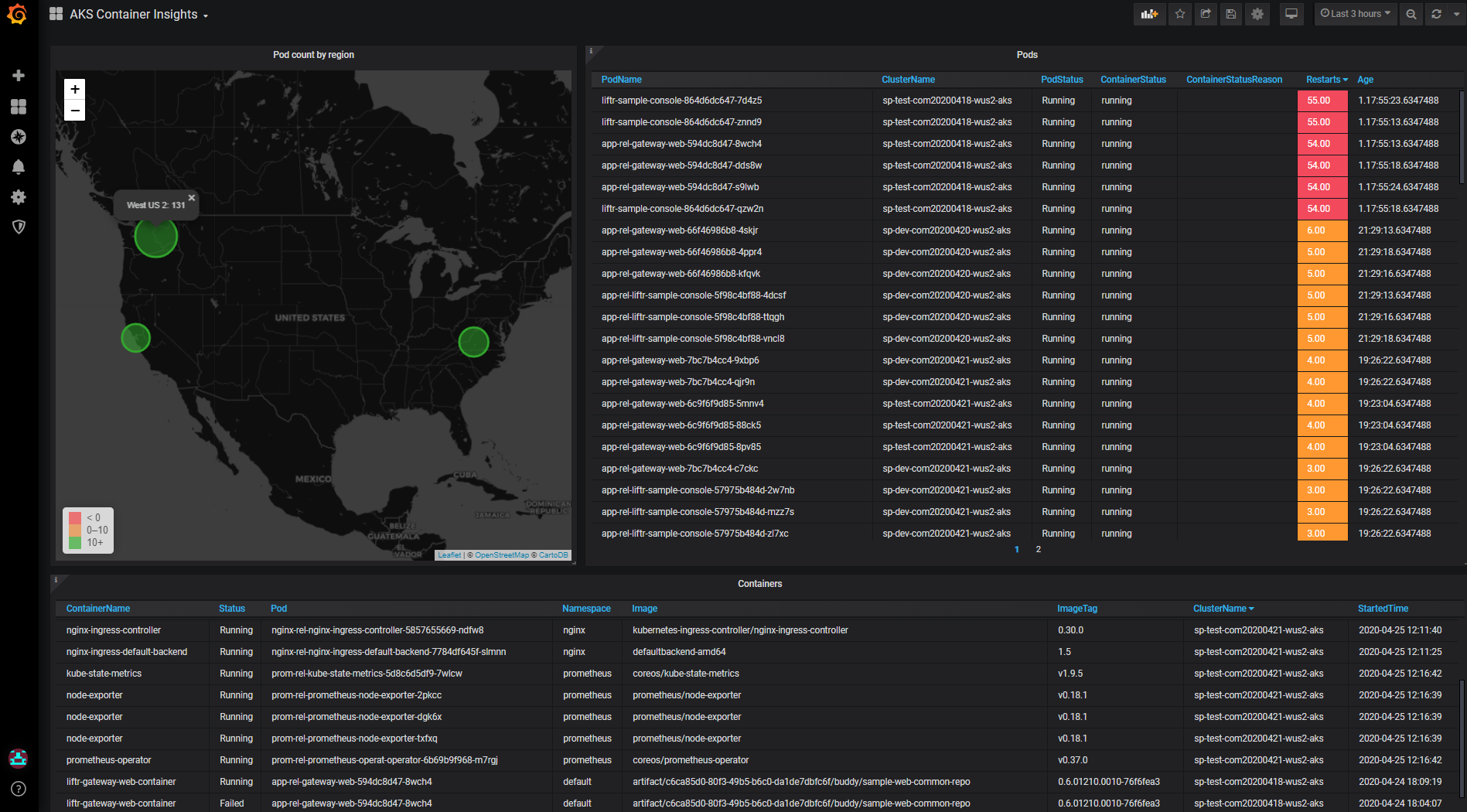Open the Help question mark icon
Viewport: 1467px width, 812px height.
(x=19, y=789)
